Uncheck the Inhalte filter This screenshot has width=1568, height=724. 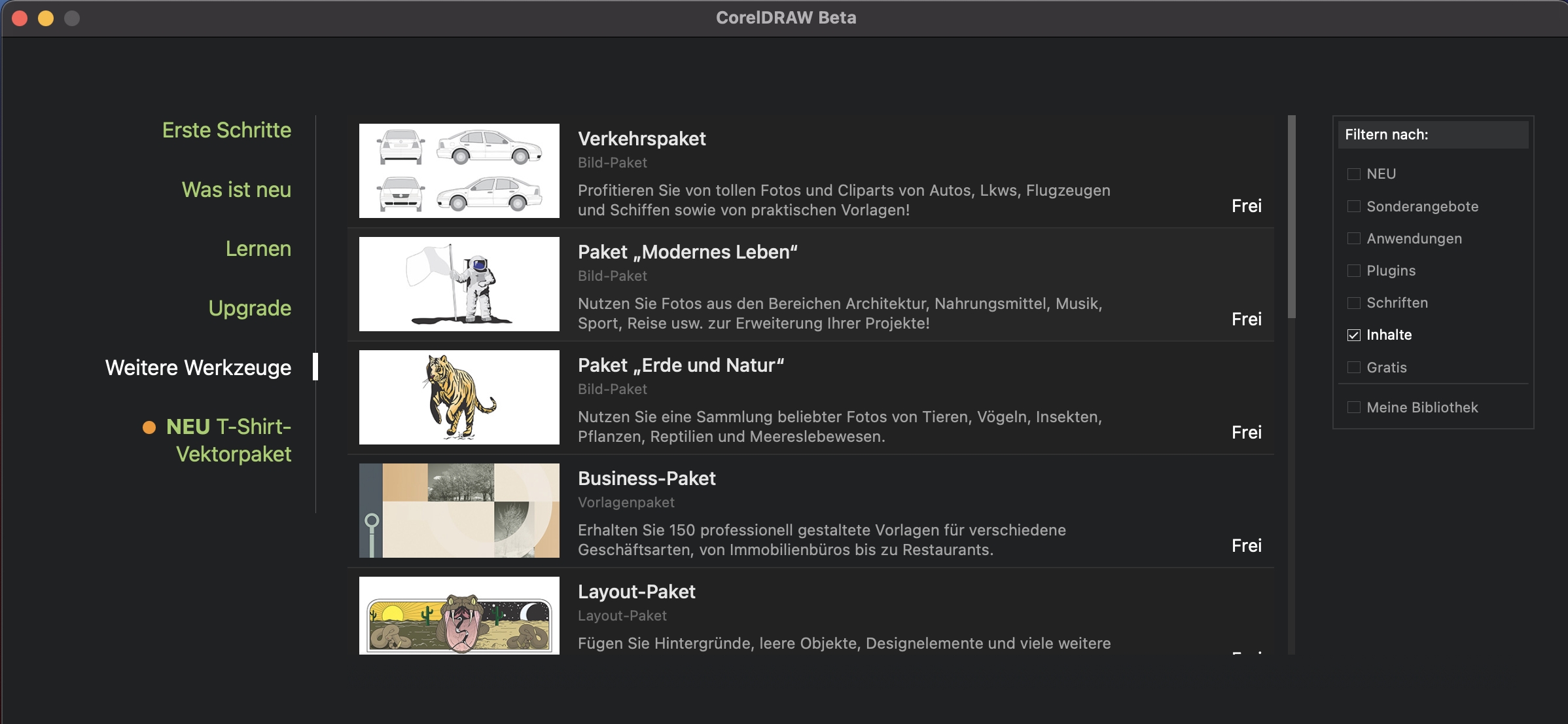pyautogui.click(x=1354, y=335)
